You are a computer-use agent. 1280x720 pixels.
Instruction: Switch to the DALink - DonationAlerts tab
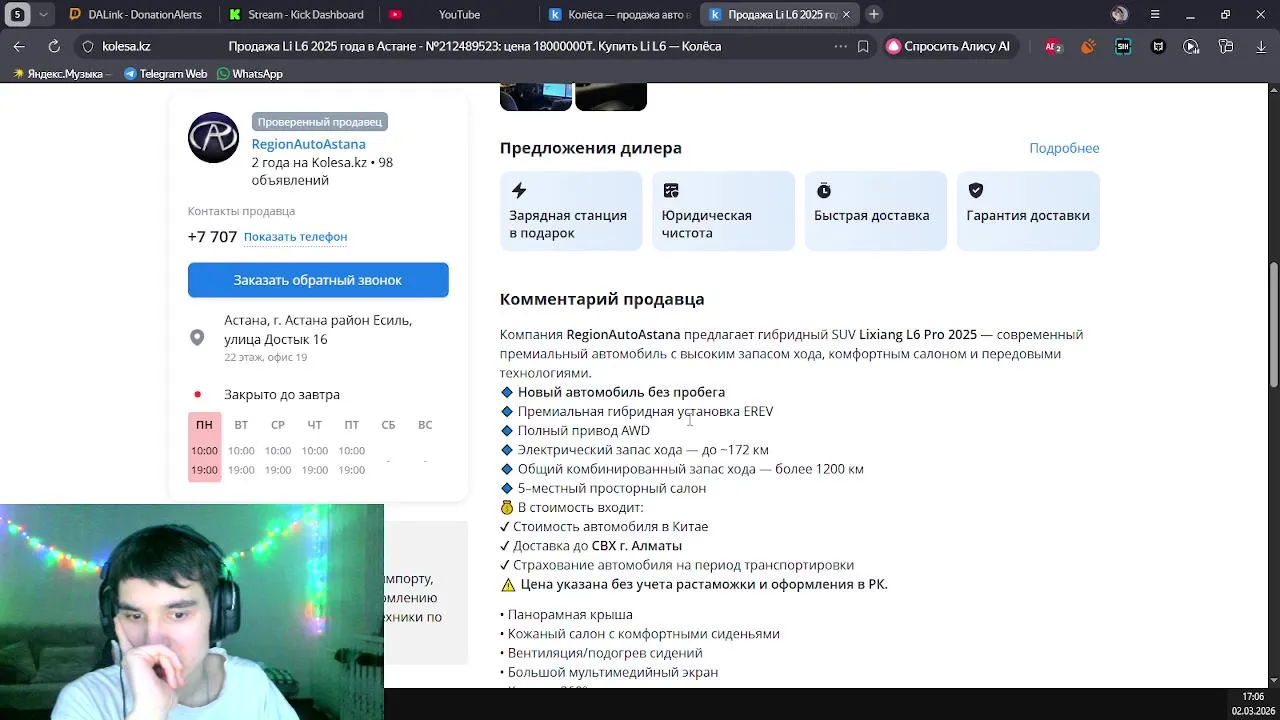(x=136, y=14)
